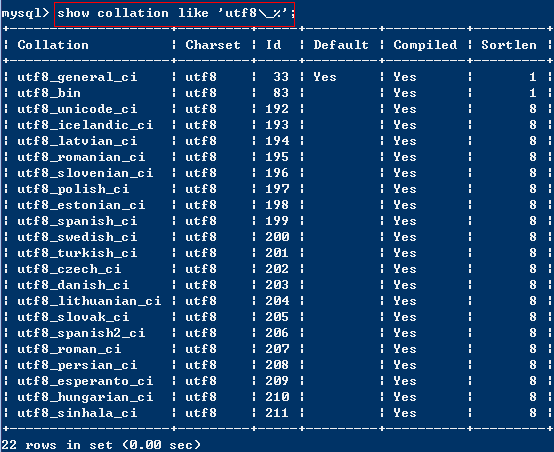Click the utf8_turkish_ci collation name
The image size is (554, 452).
[77, 253]
